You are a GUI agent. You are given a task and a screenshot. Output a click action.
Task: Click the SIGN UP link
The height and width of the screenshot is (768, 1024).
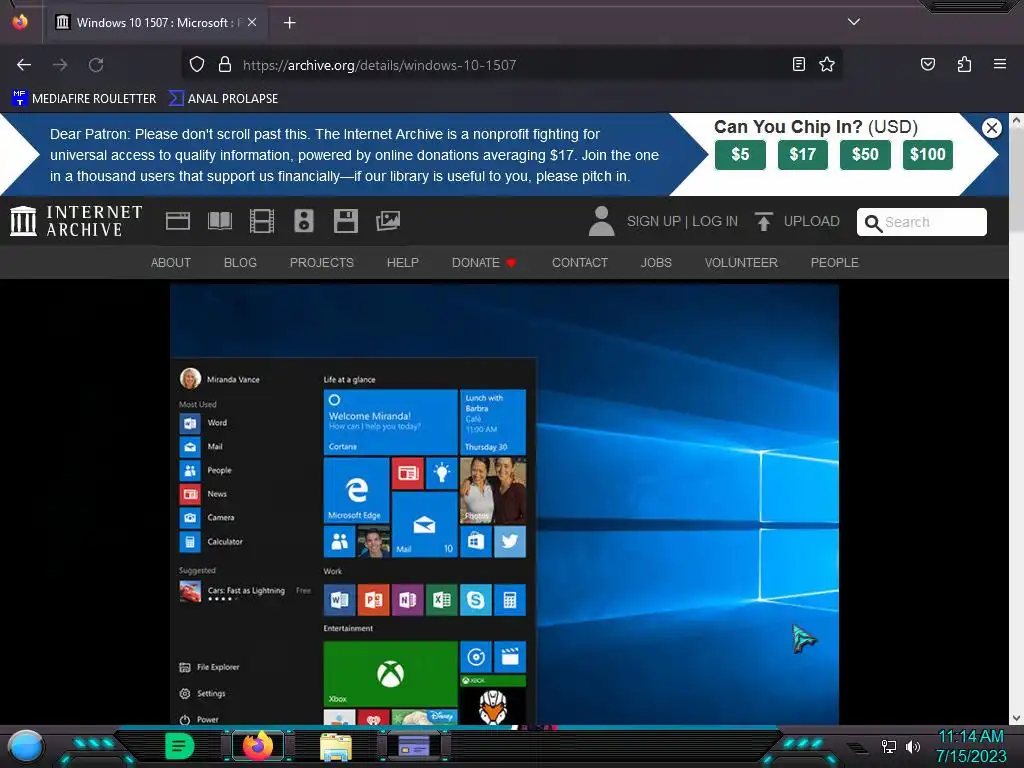(x=653, y=221)
